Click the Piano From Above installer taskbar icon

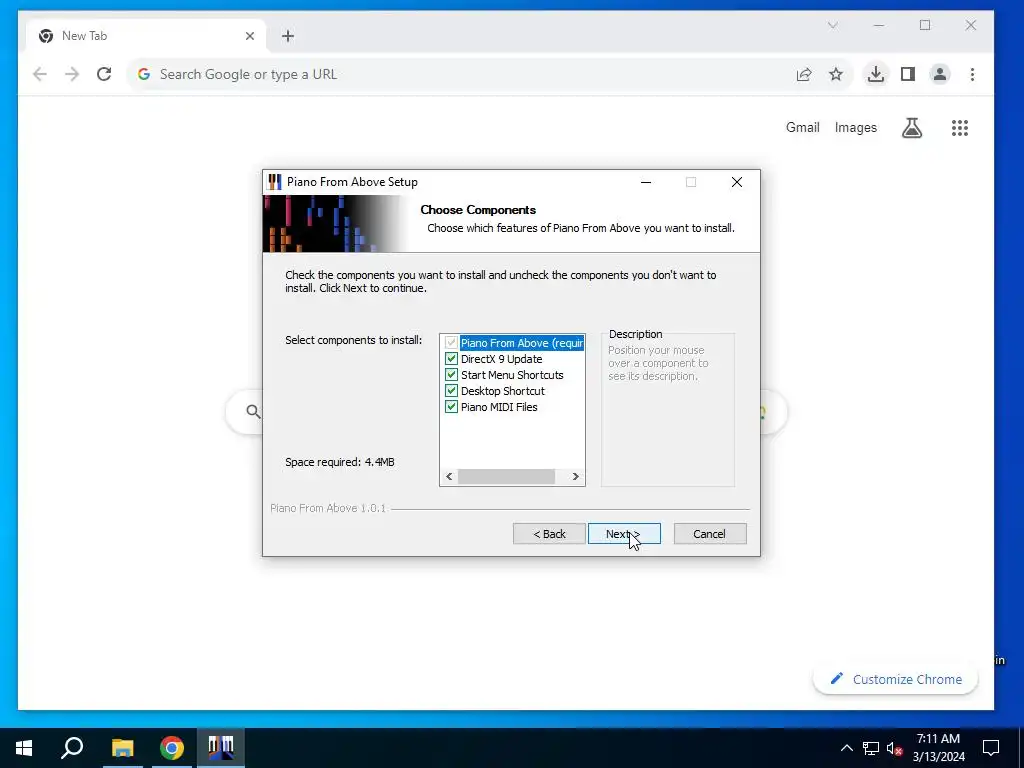tap(221, 748)
